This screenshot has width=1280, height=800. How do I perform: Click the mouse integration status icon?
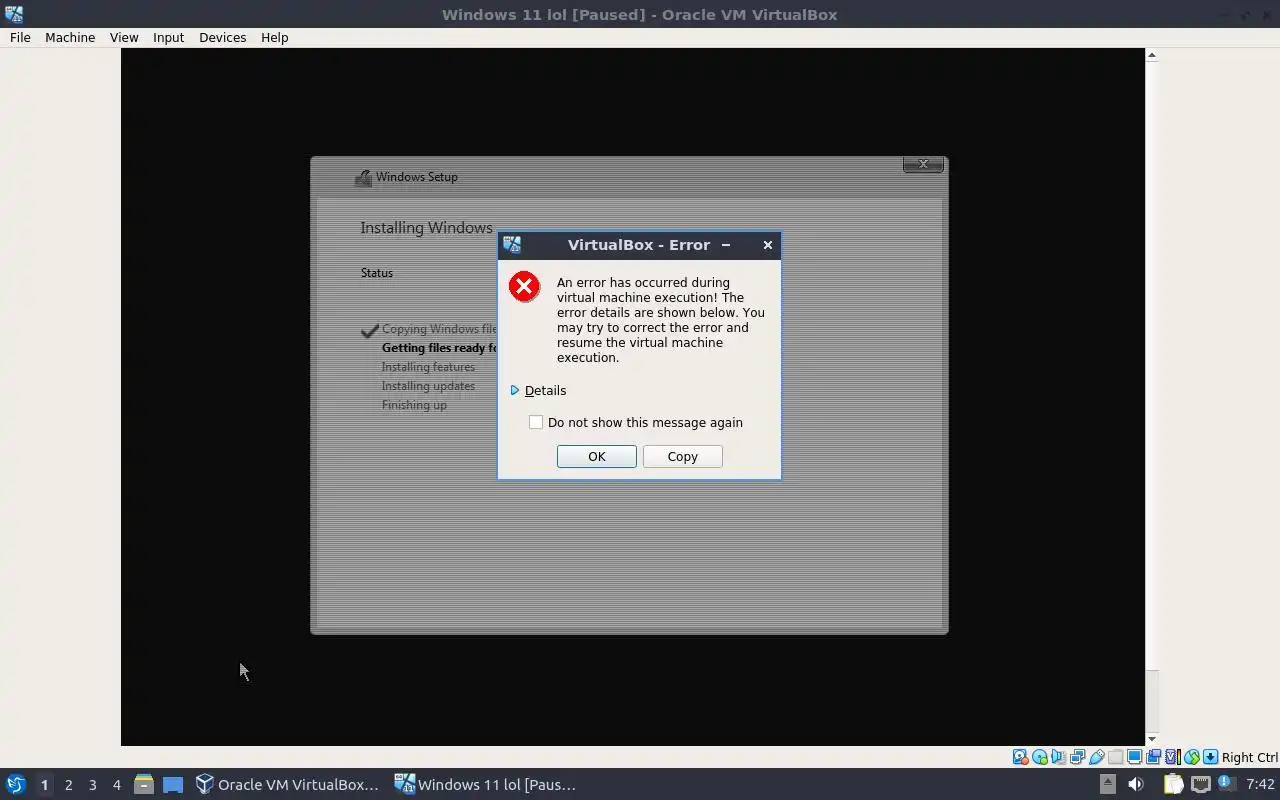click(1192, 757)
